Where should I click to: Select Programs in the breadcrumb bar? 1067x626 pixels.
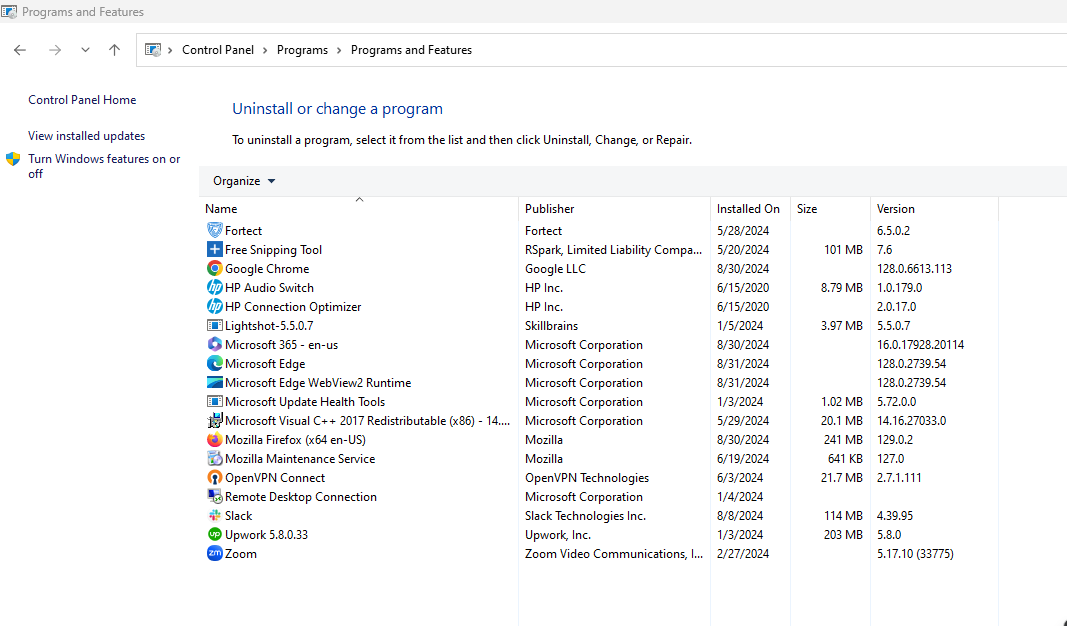coord(302,49)
